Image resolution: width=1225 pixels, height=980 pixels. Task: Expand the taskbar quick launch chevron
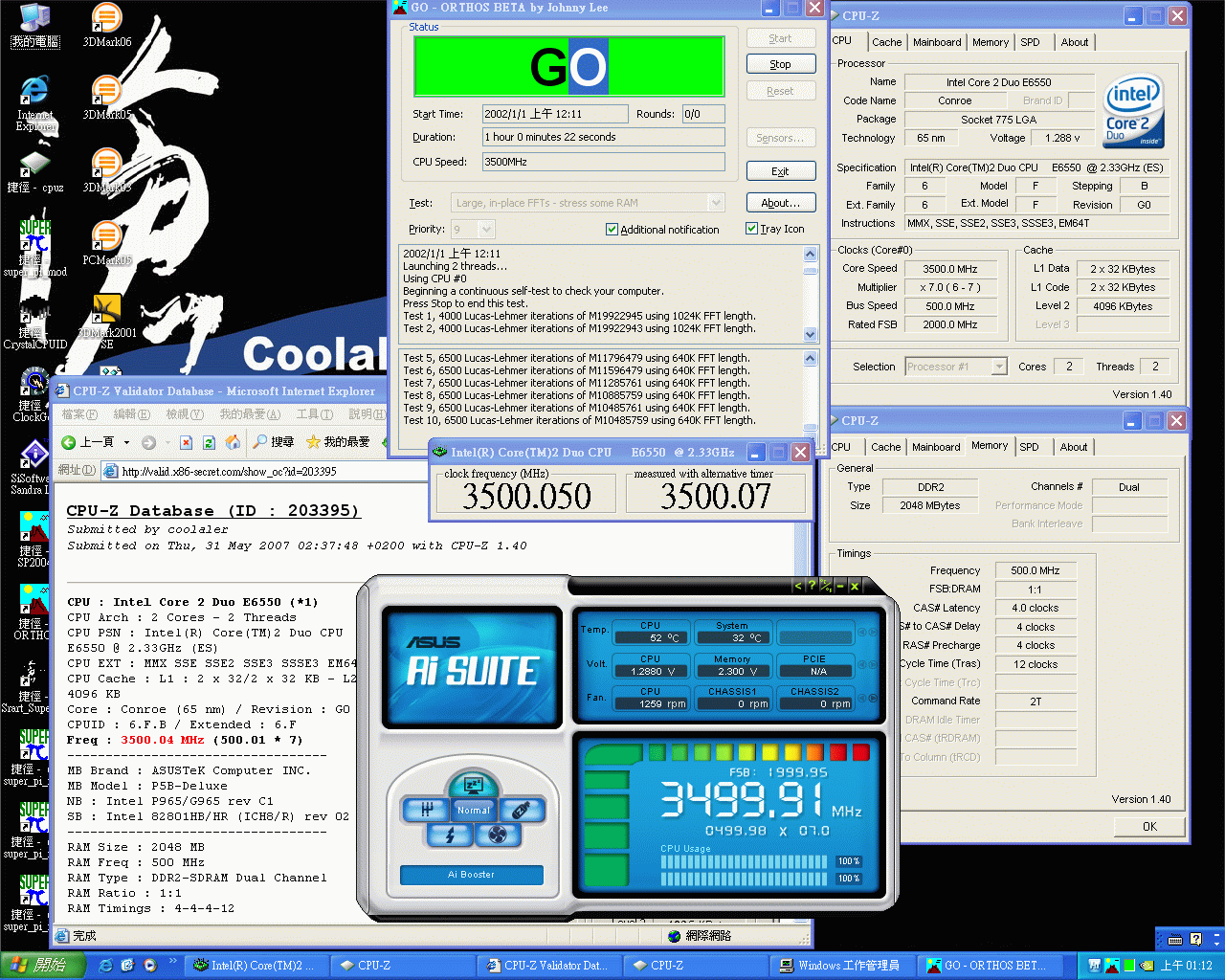tap(172, 961)
